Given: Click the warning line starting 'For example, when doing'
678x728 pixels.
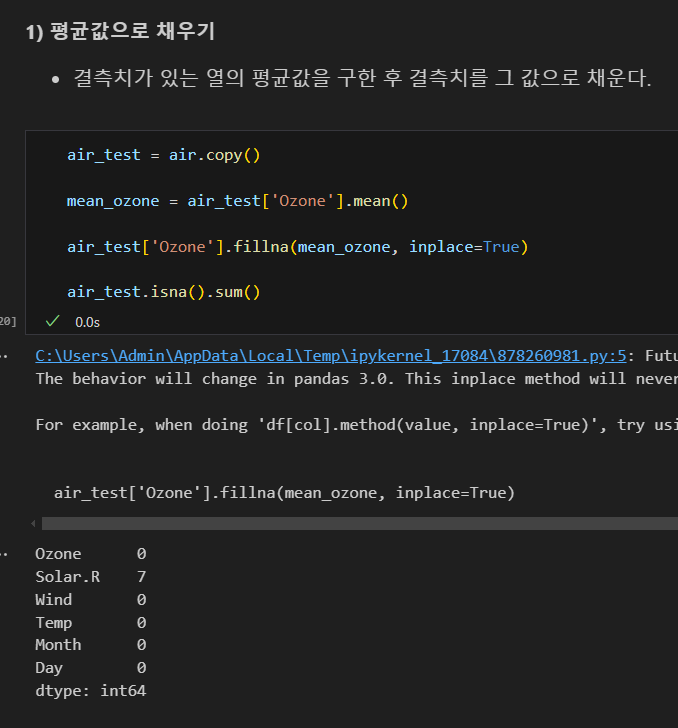Looking at the screenshot, I should (357, 425).
